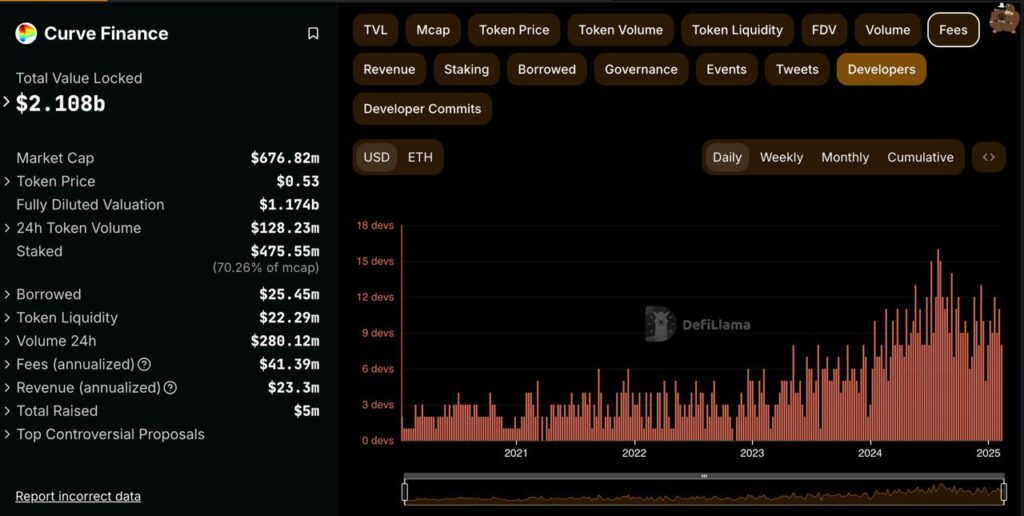
Task: Expand the Token Liquidity row
Action: [x=8, y=318]
